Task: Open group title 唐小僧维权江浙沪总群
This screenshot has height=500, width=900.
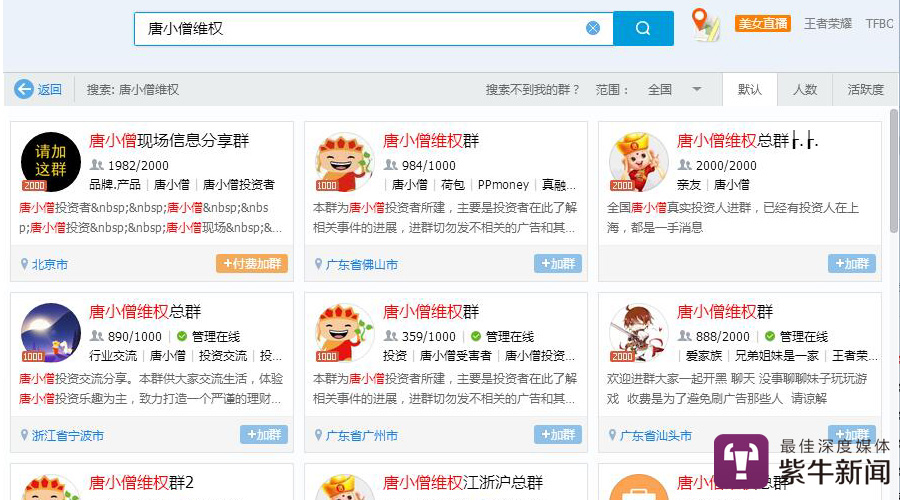Action: point(463,482)
